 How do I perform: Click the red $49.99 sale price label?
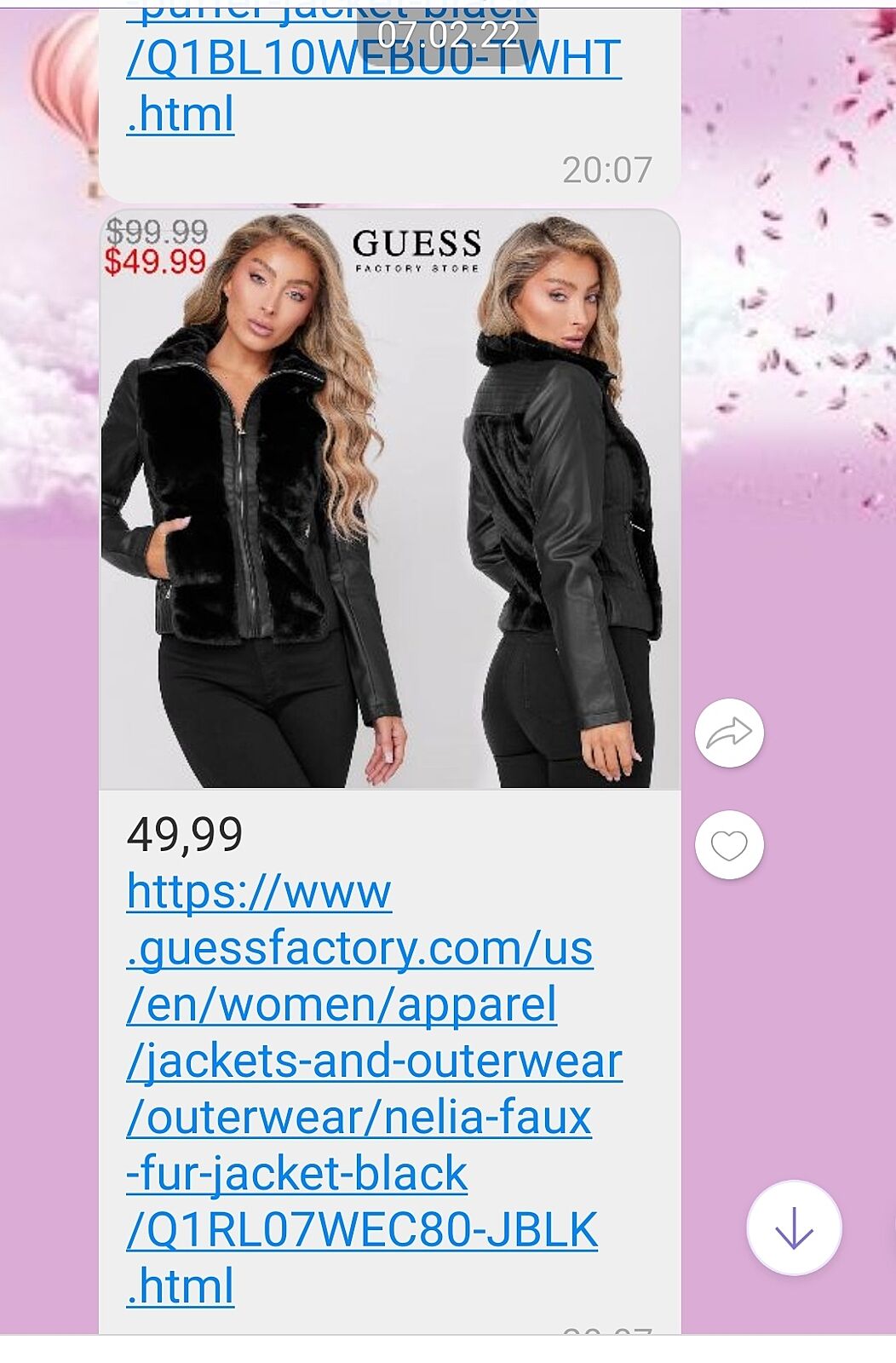pyautogui.click(x=155, y=262)
